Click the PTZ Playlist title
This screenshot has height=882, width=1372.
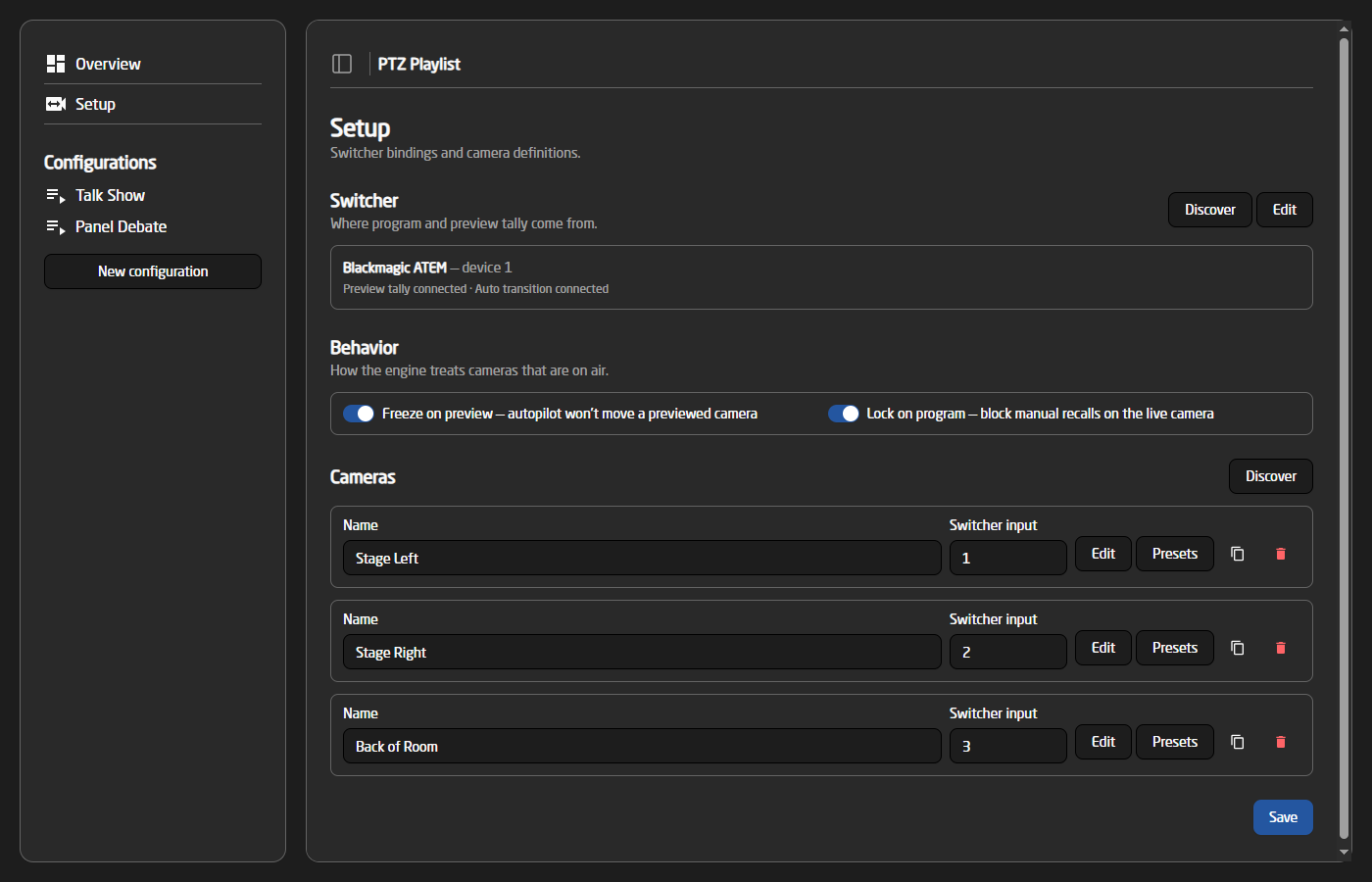tap(419, 64)
